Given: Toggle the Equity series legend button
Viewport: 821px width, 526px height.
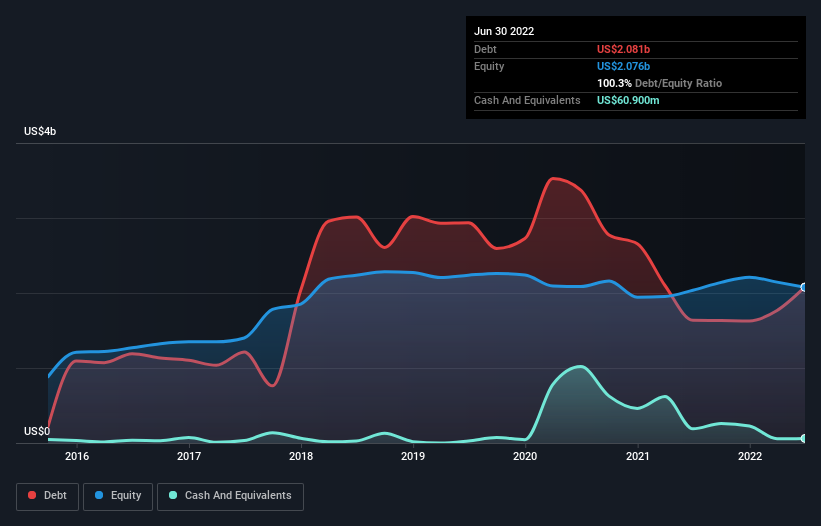Looking at the screenshot, I should (118, 496).
